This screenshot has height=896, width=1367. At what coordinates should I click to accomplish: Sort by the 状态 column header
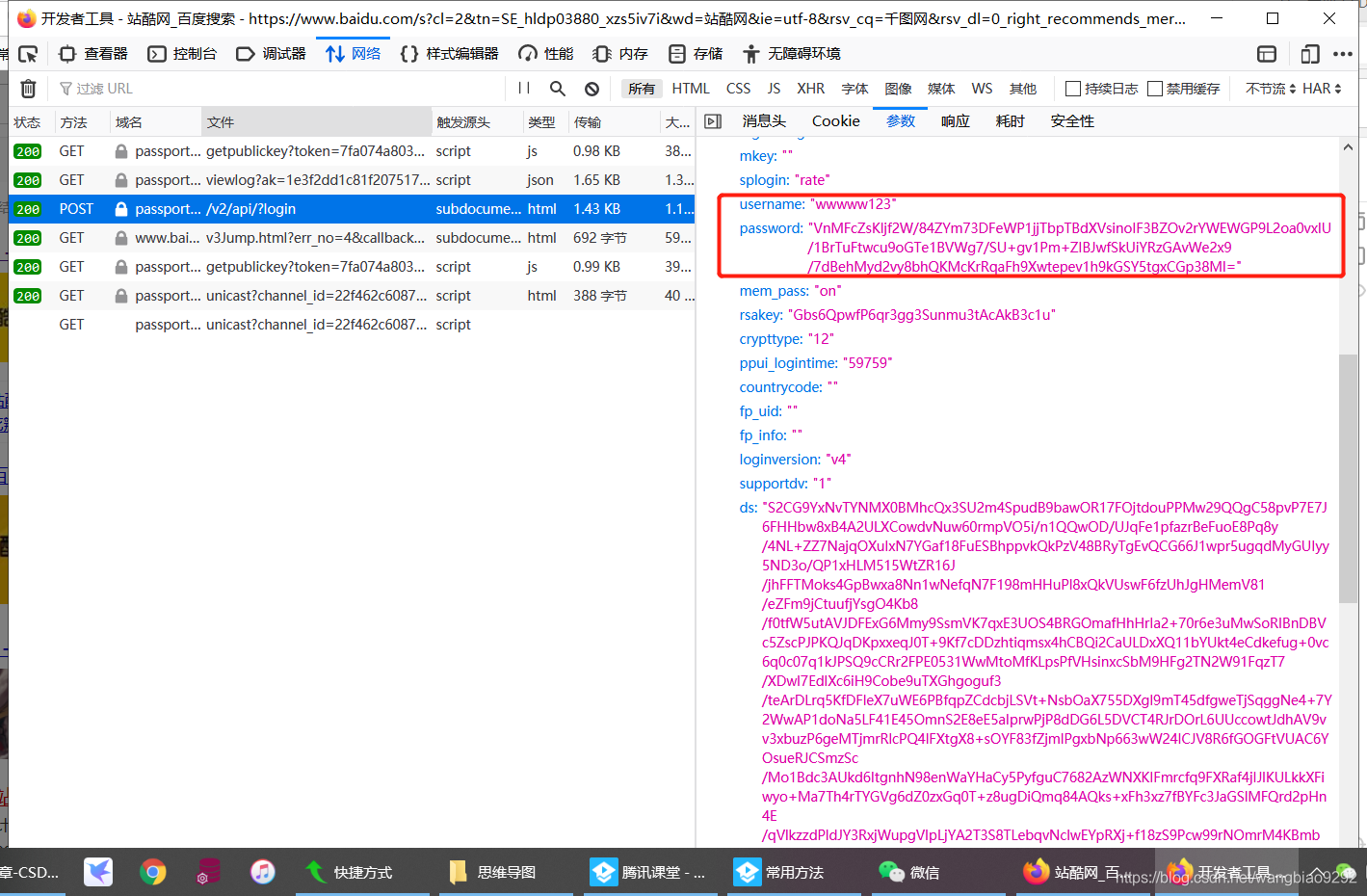click(x=32, y=122)
